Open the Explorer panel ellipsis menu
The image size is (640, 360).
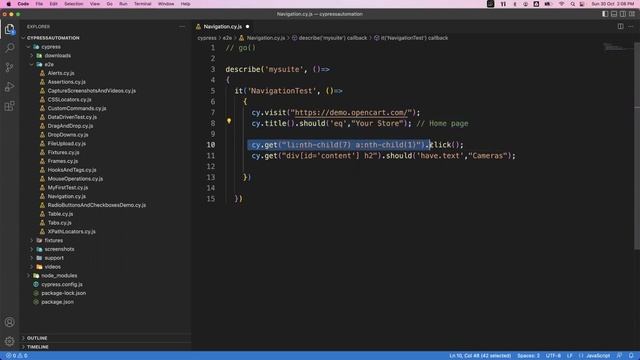(x=182, y=27)
